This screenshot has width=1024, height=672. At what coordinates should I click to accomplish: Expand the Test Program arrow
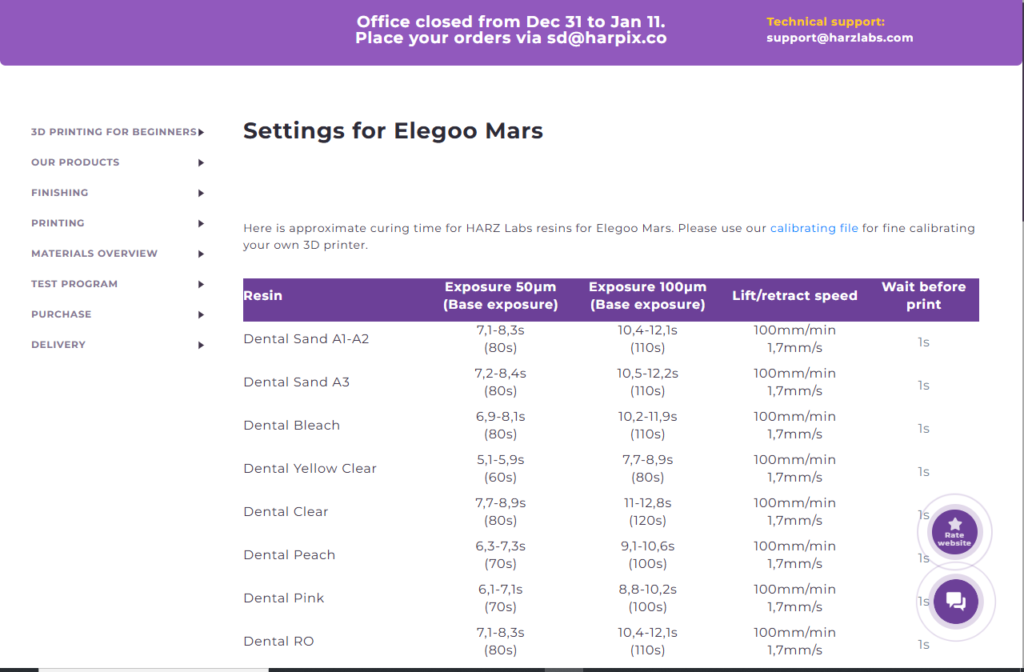[x=201, y=284]
